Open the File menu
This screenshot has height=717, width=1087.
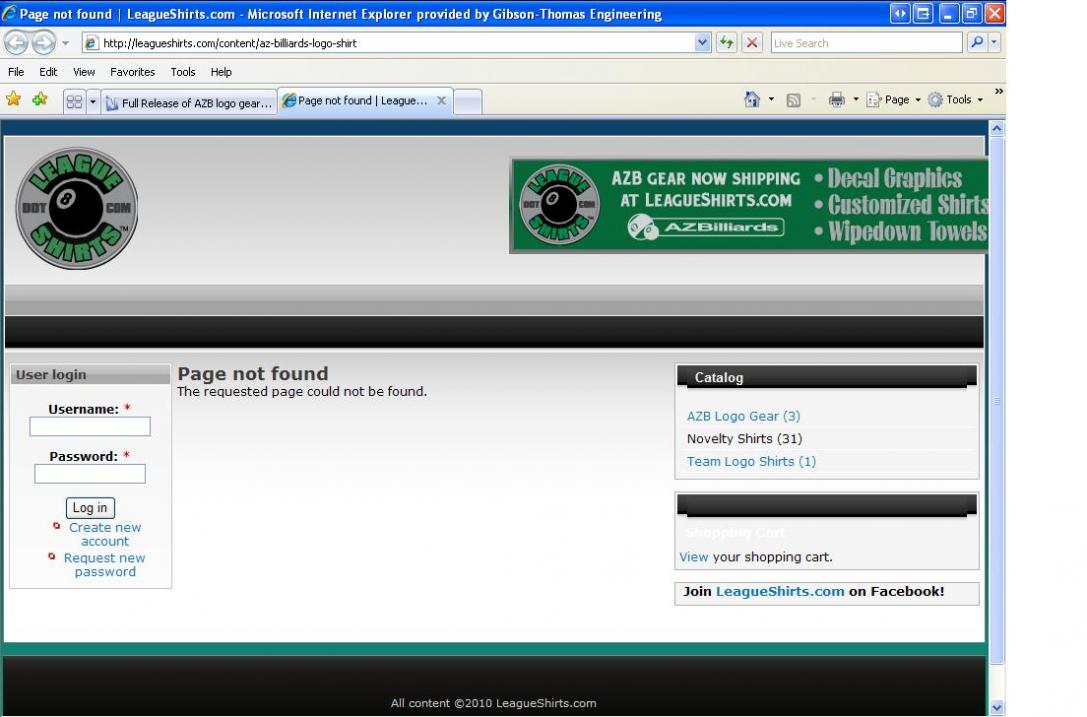[16, 72]
